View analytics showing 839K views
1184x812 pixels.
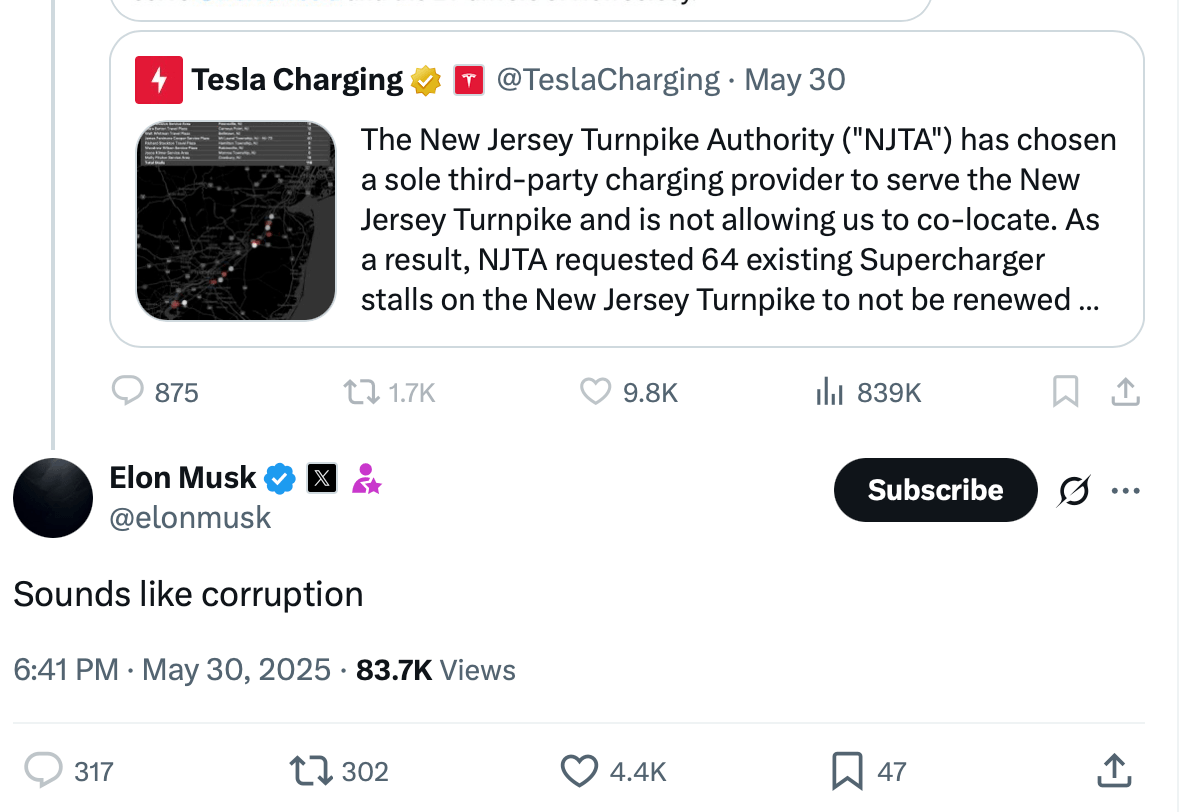[830, 391]
